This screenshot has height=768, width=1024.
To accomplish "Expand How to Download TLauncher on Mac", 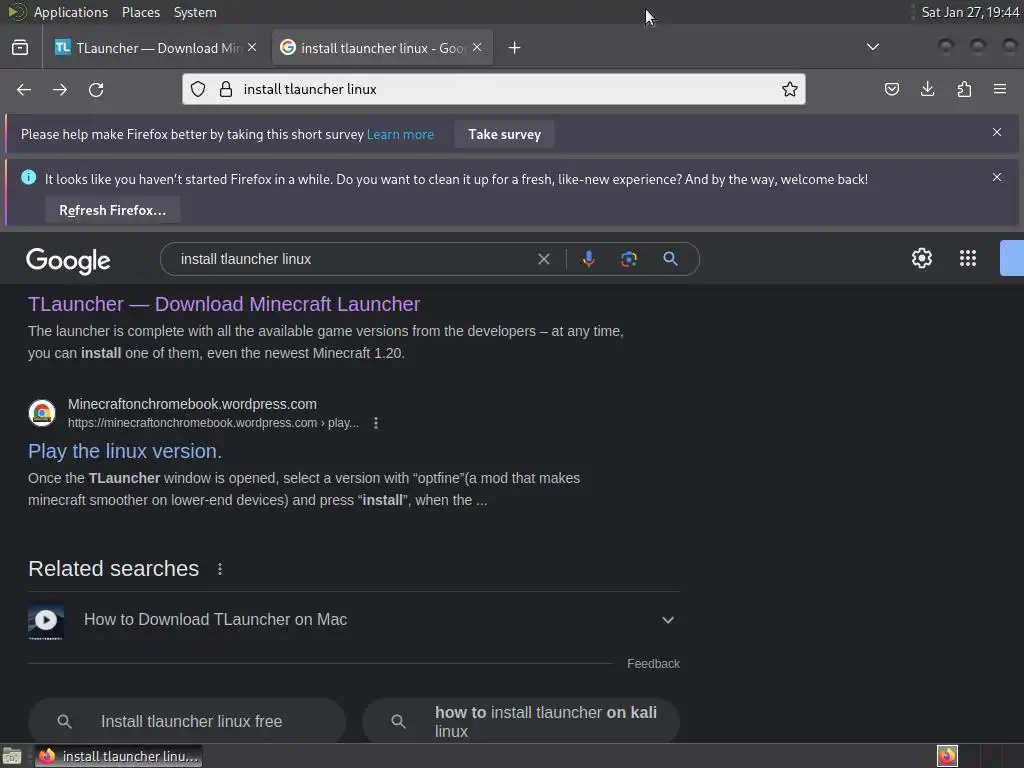I will (667, 620).
